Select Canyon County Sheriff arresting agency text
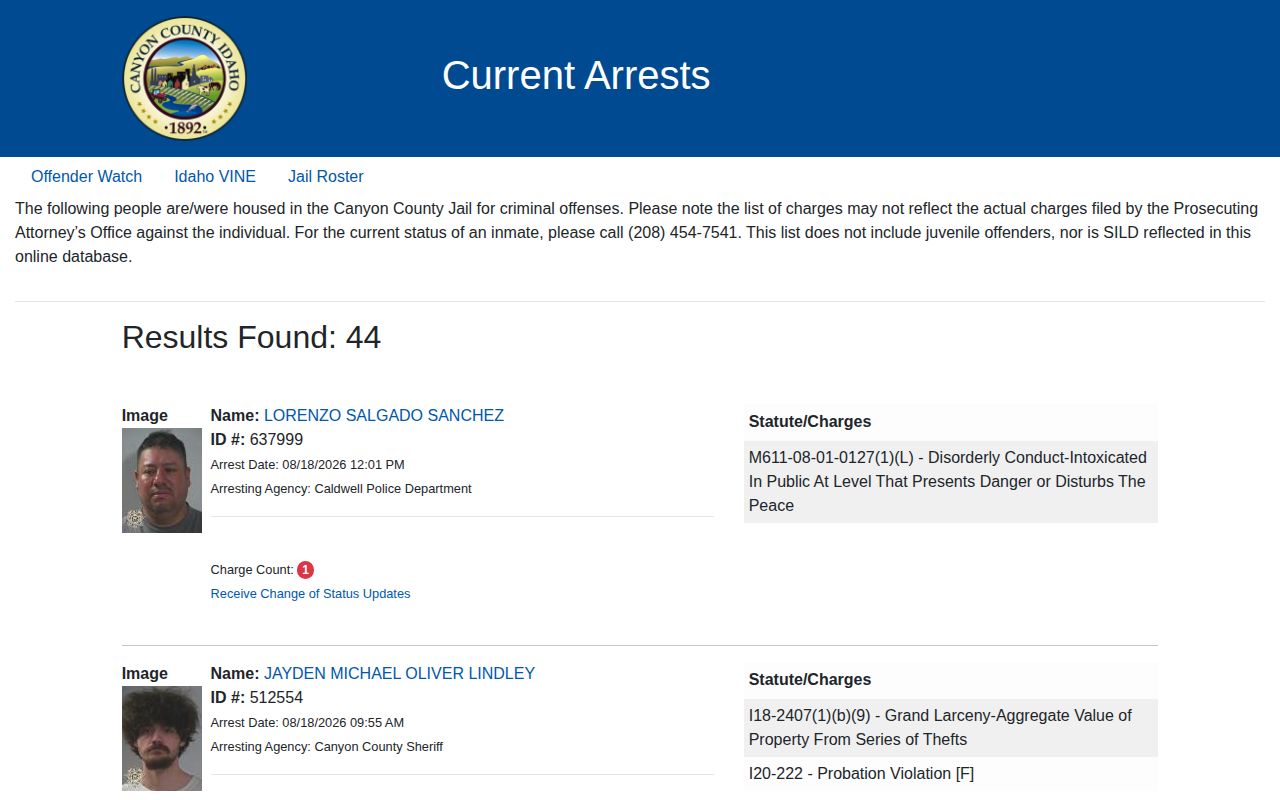This screenshot has height=800, width=1280. pos(379,747)
